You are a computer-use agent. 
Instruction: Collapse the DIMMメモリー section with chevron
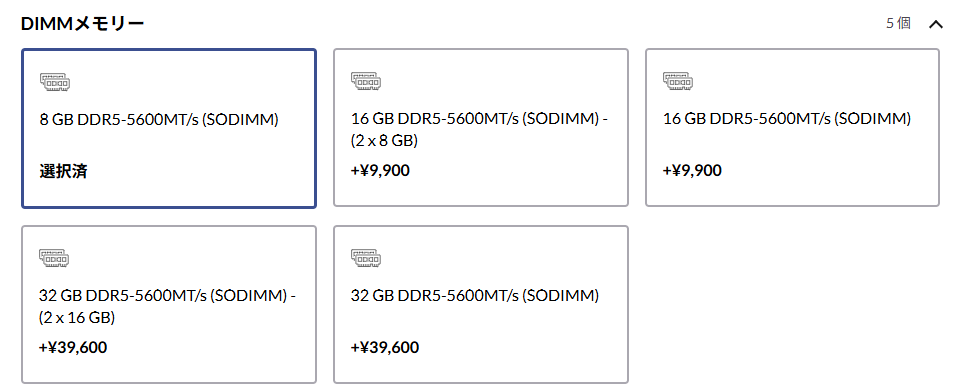(x=935, y=25)
